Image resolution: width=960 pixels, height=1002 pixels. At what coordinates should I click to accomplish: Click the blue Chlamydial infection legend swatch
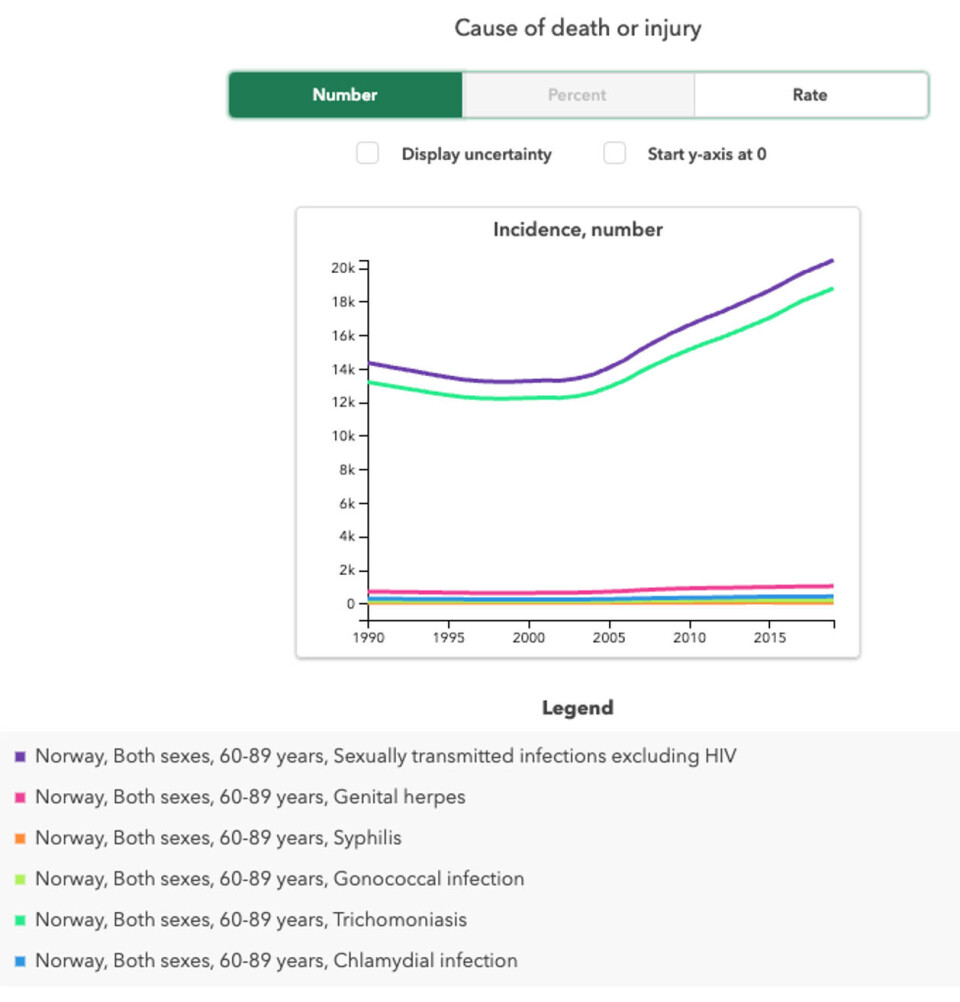[20, 962]
